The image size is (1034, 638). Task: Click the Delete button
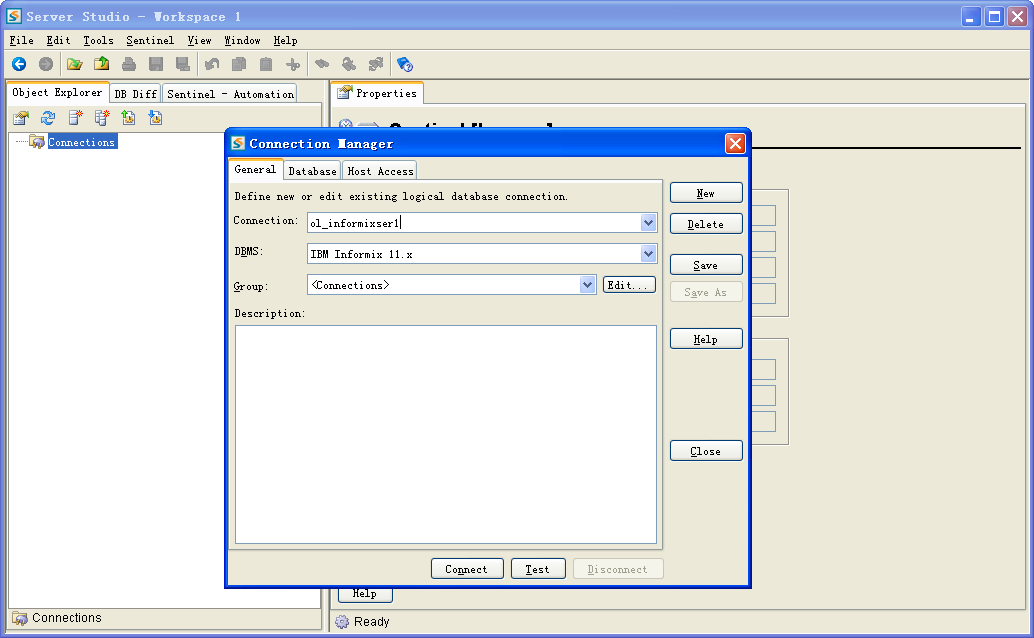click(706, 224)
